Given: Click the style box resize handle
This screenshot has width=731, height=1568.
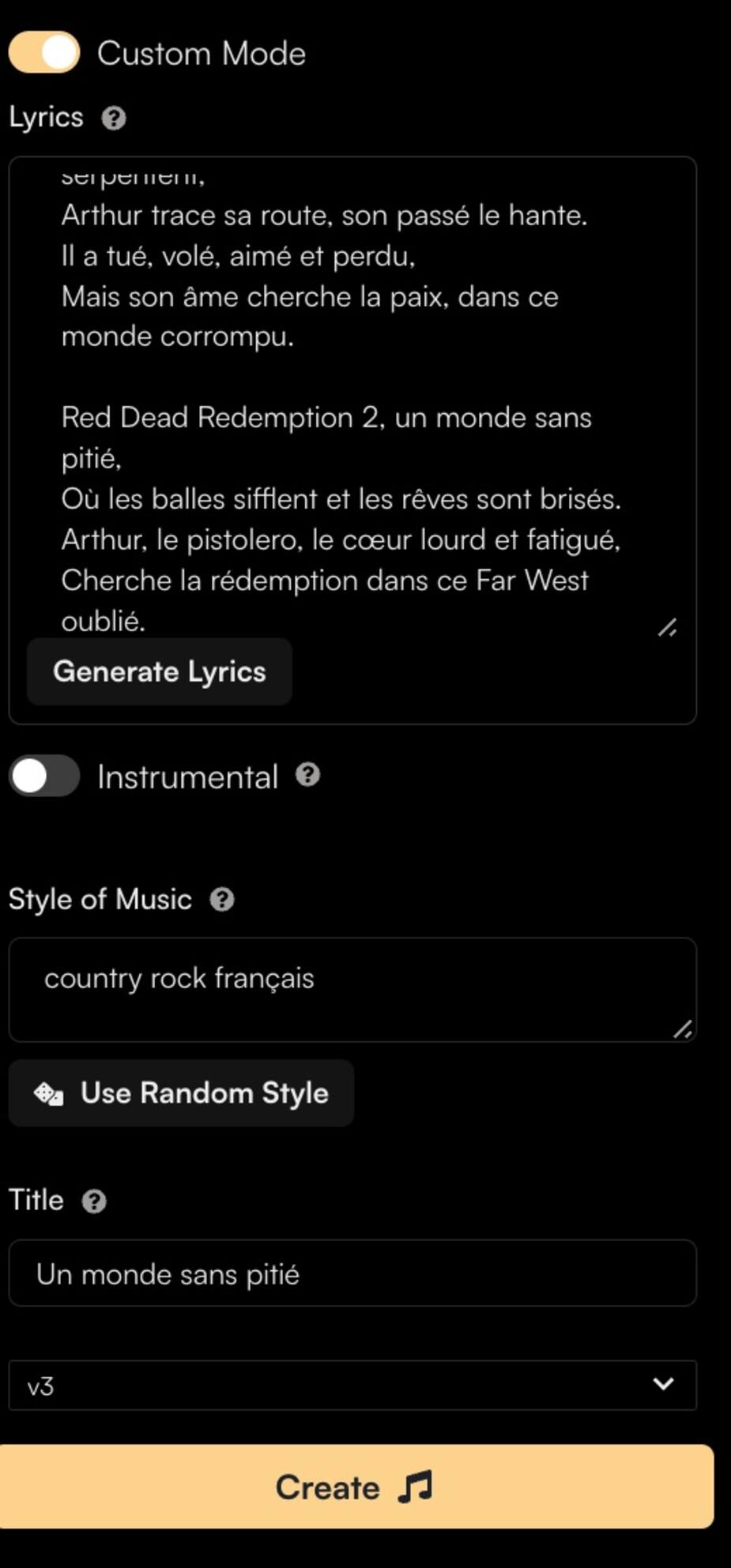Looking at the screenshot, I should pos(683,1029).
